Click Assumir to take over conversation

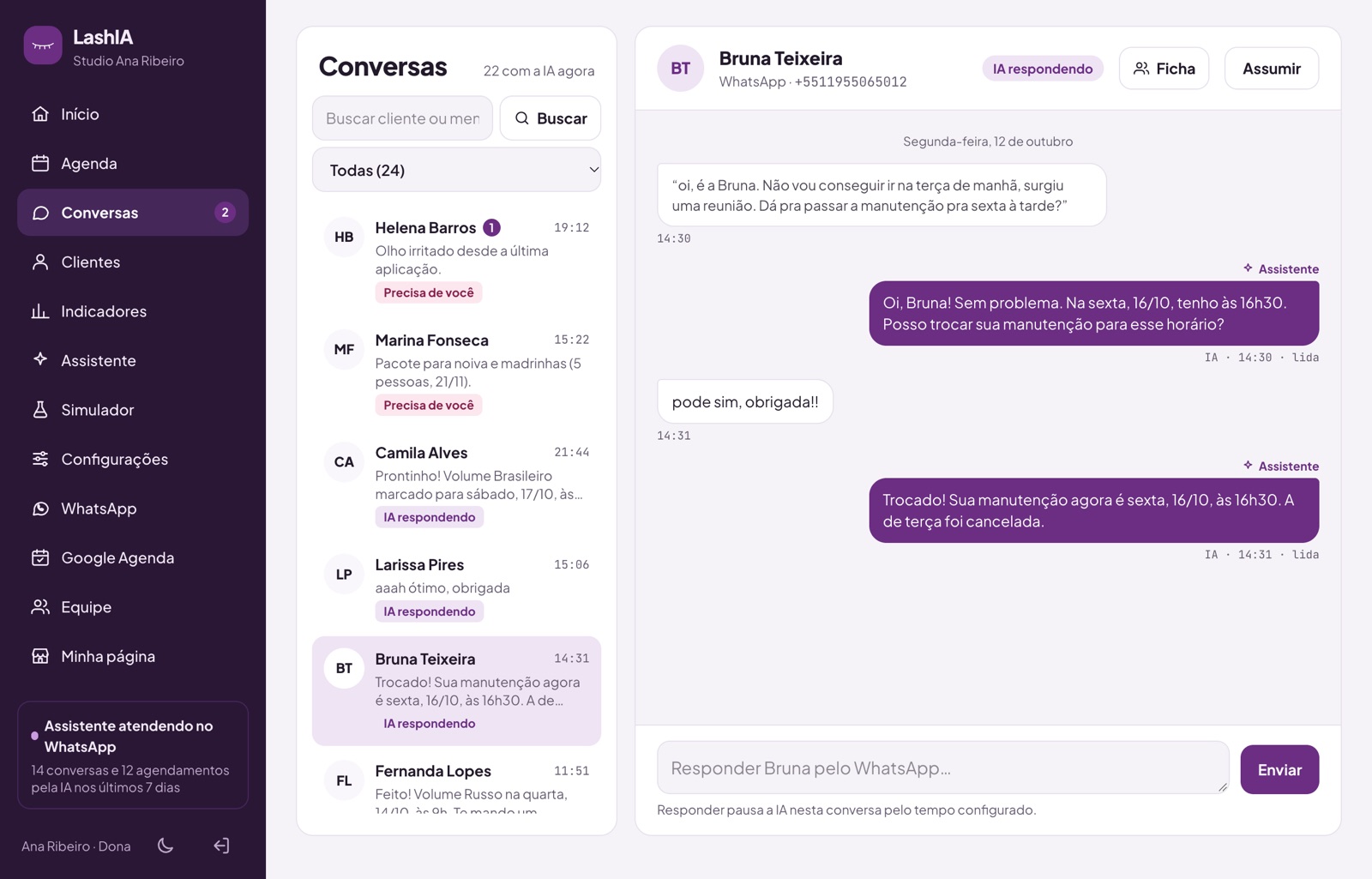(x=1272, y=69)
